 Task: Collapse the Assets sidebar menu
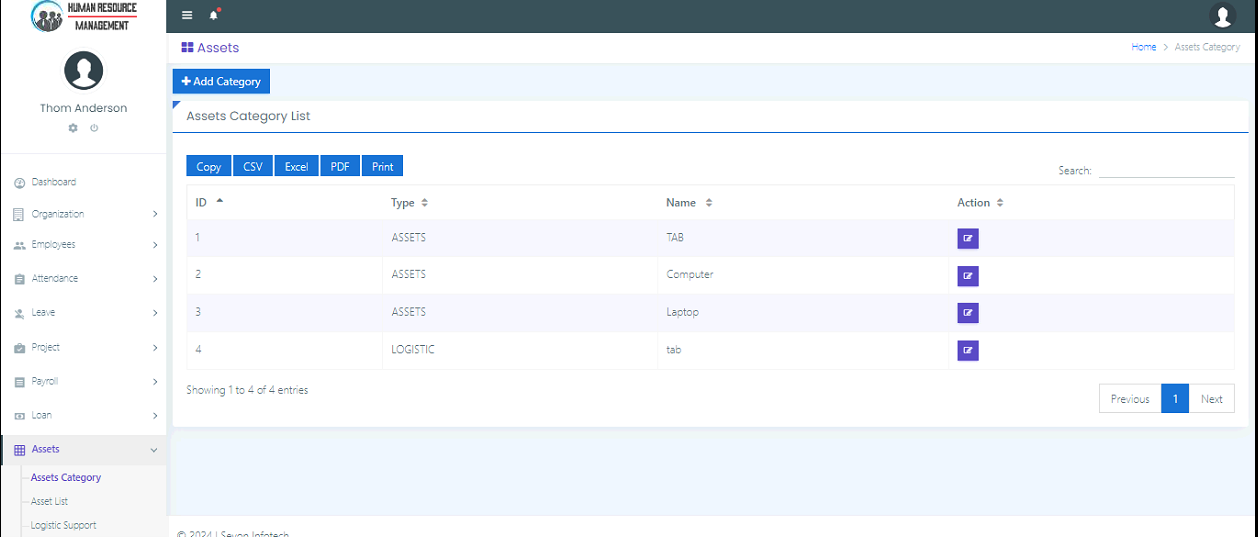point(84,450)
